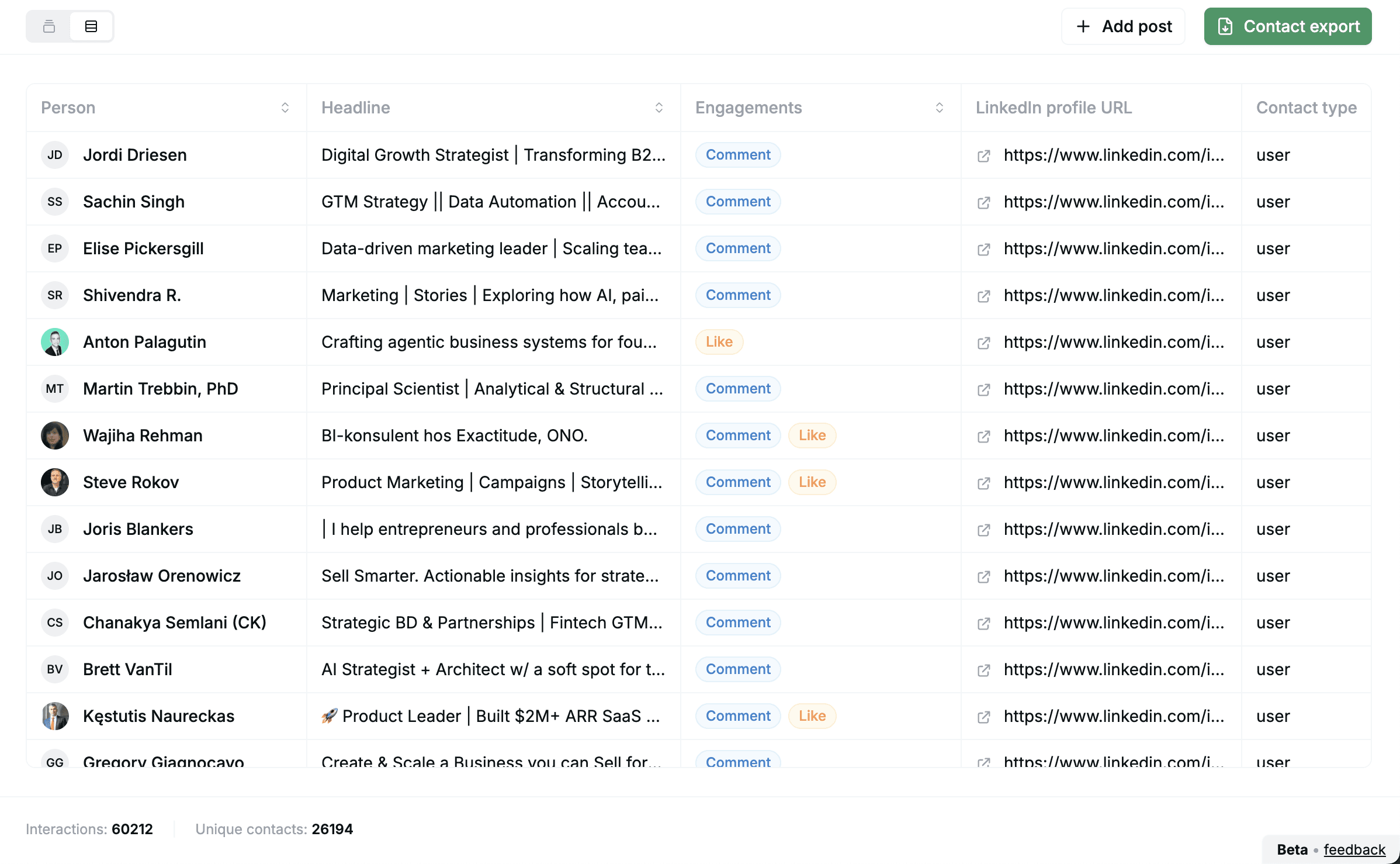Image resolution: width=1400 pixels, height=864 pixels.
Task: Open Anton Palagutin's LinkedIn external link icon
Action: tap(984, 343)
